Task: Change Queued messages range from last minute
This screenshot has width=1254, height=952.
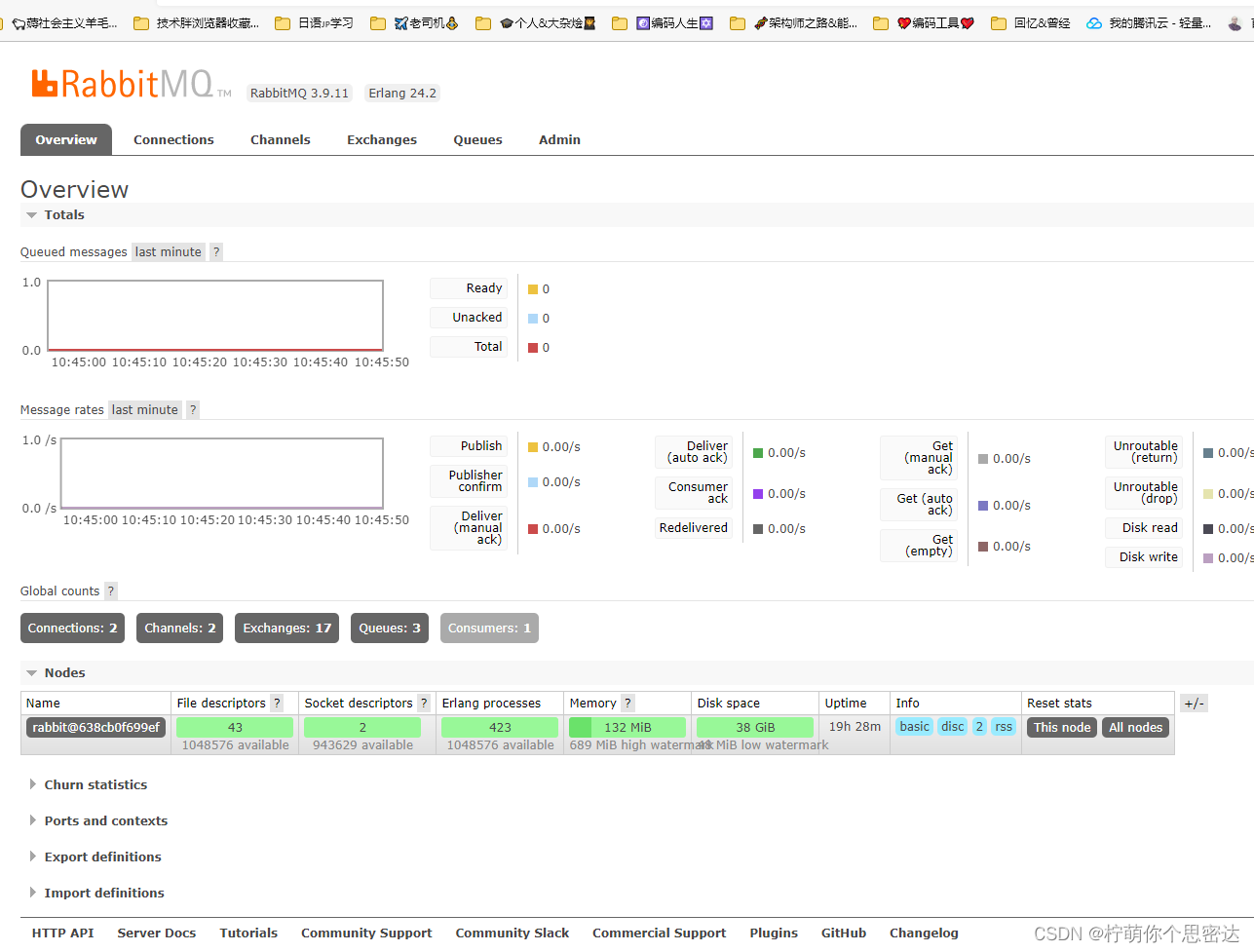Action: (169, 251)
